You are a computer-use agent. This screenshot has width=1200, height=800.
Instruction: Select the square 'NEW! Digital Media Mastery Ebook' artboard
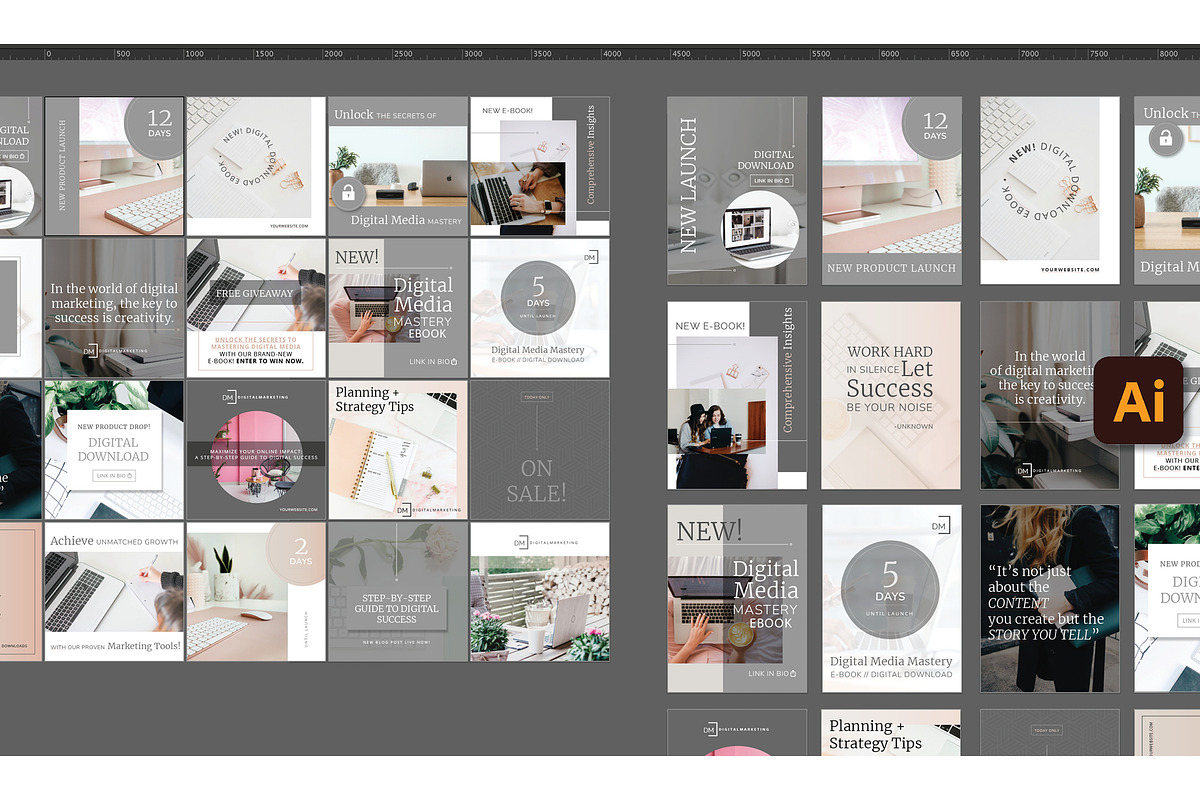[x=398, y=308]
